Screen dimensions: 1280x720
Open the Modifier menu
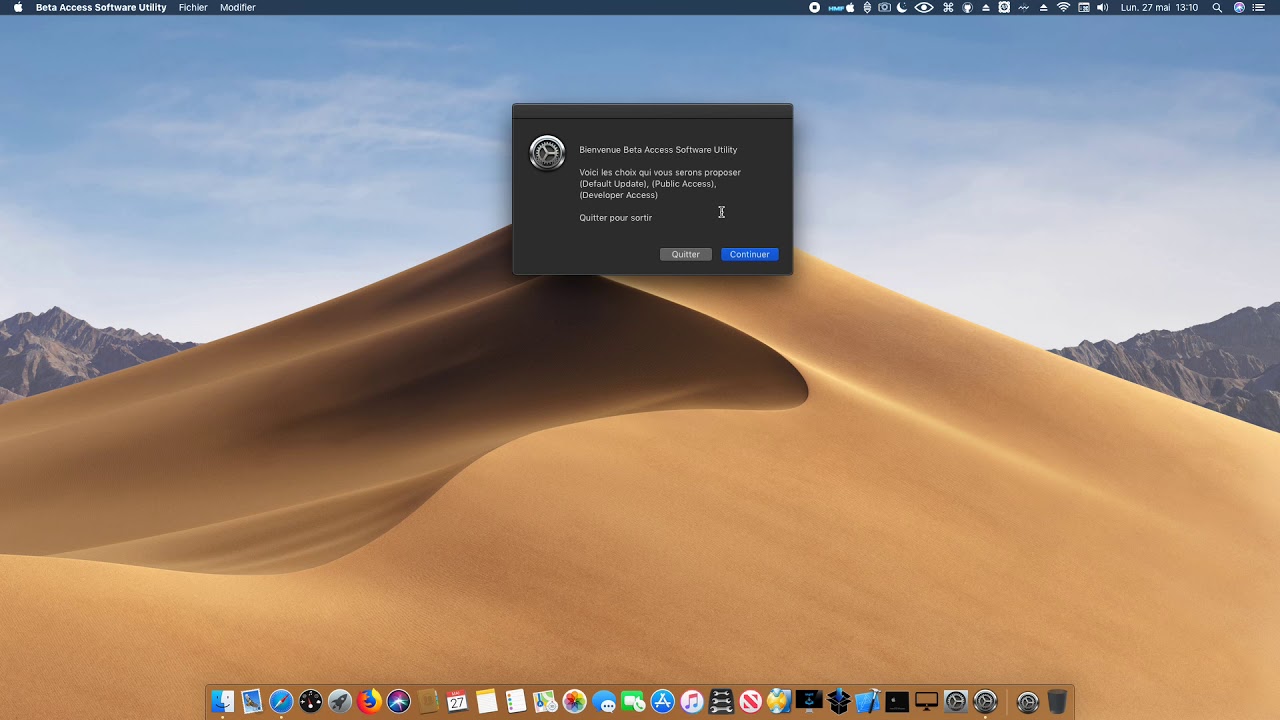(238, 7)
